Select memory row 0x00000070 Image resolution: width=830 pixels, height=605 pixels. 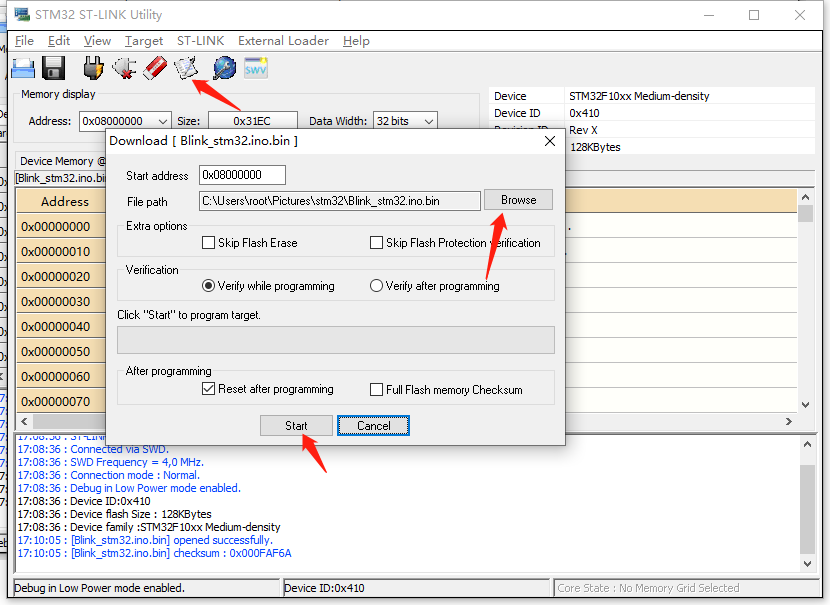pyautogui.click(x=61, y=401)
